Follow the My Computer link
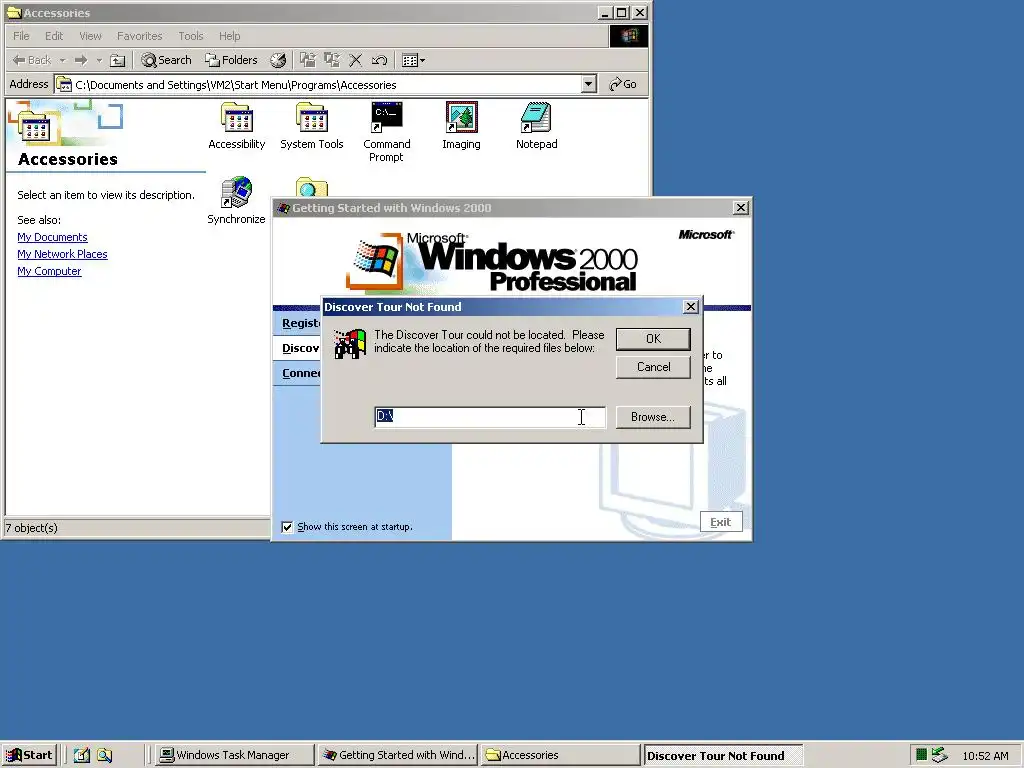 pos(49,271)
